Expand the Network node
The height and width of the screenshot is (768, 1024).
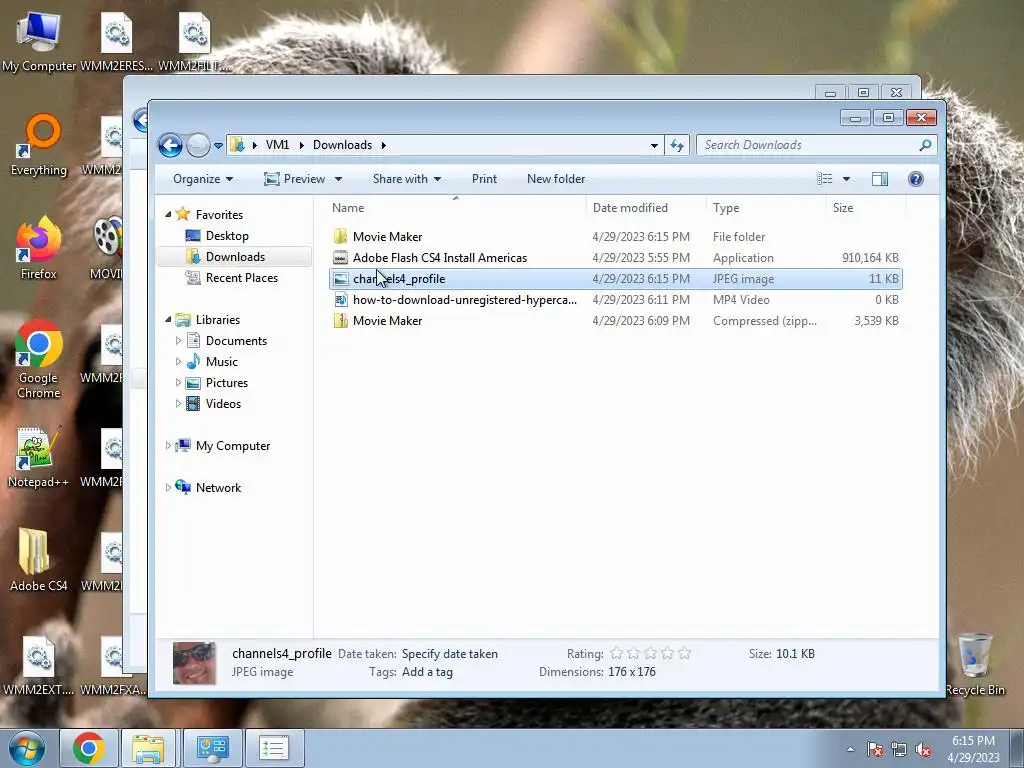(x=168, y=487)
